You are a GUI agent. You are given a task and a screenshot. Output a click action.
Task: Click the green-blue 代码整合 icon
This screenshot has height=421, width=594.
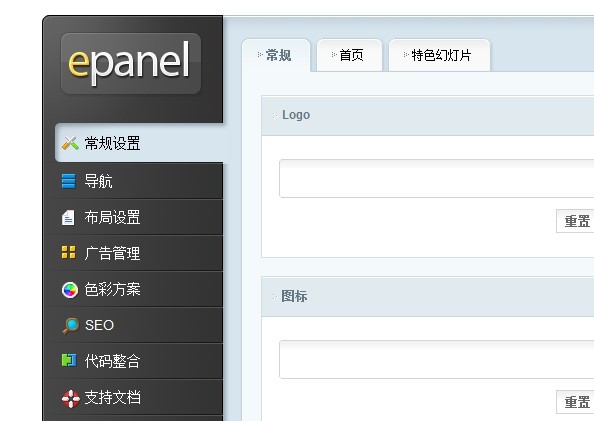coord(69,360)
